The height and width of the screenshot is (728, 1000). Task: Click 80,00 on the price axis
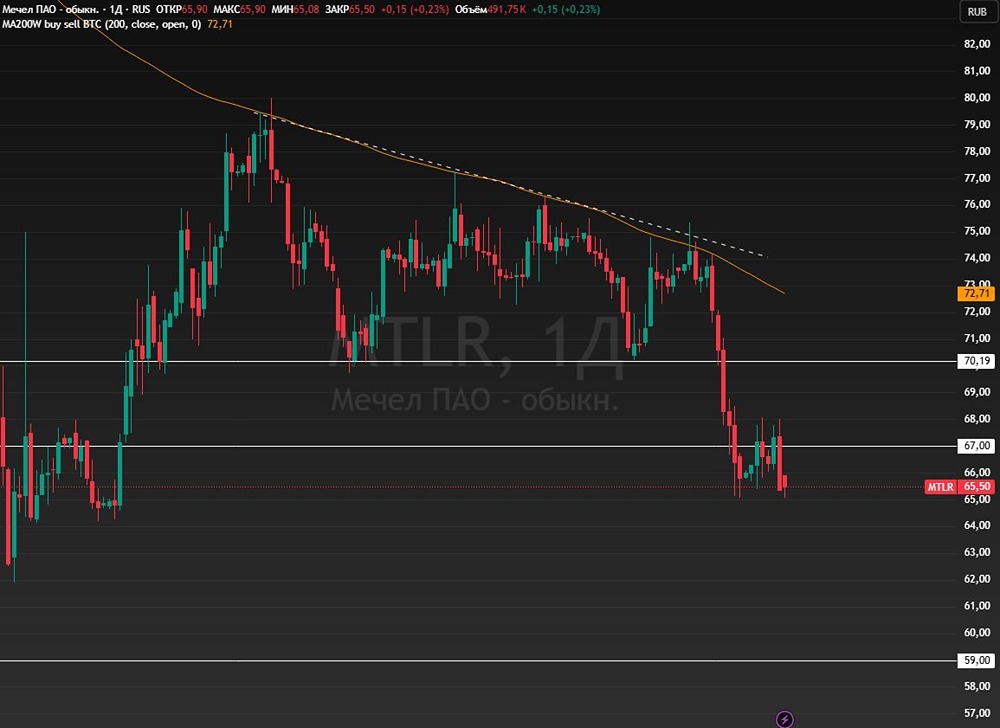tap(977, 97)
